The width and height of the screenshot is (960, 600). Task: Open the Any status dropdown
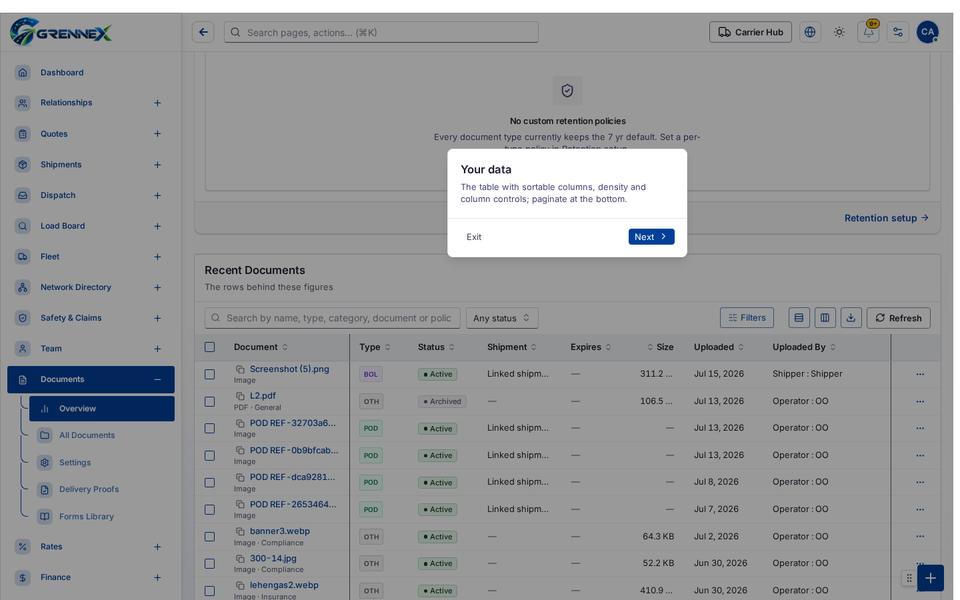point(501,318)
